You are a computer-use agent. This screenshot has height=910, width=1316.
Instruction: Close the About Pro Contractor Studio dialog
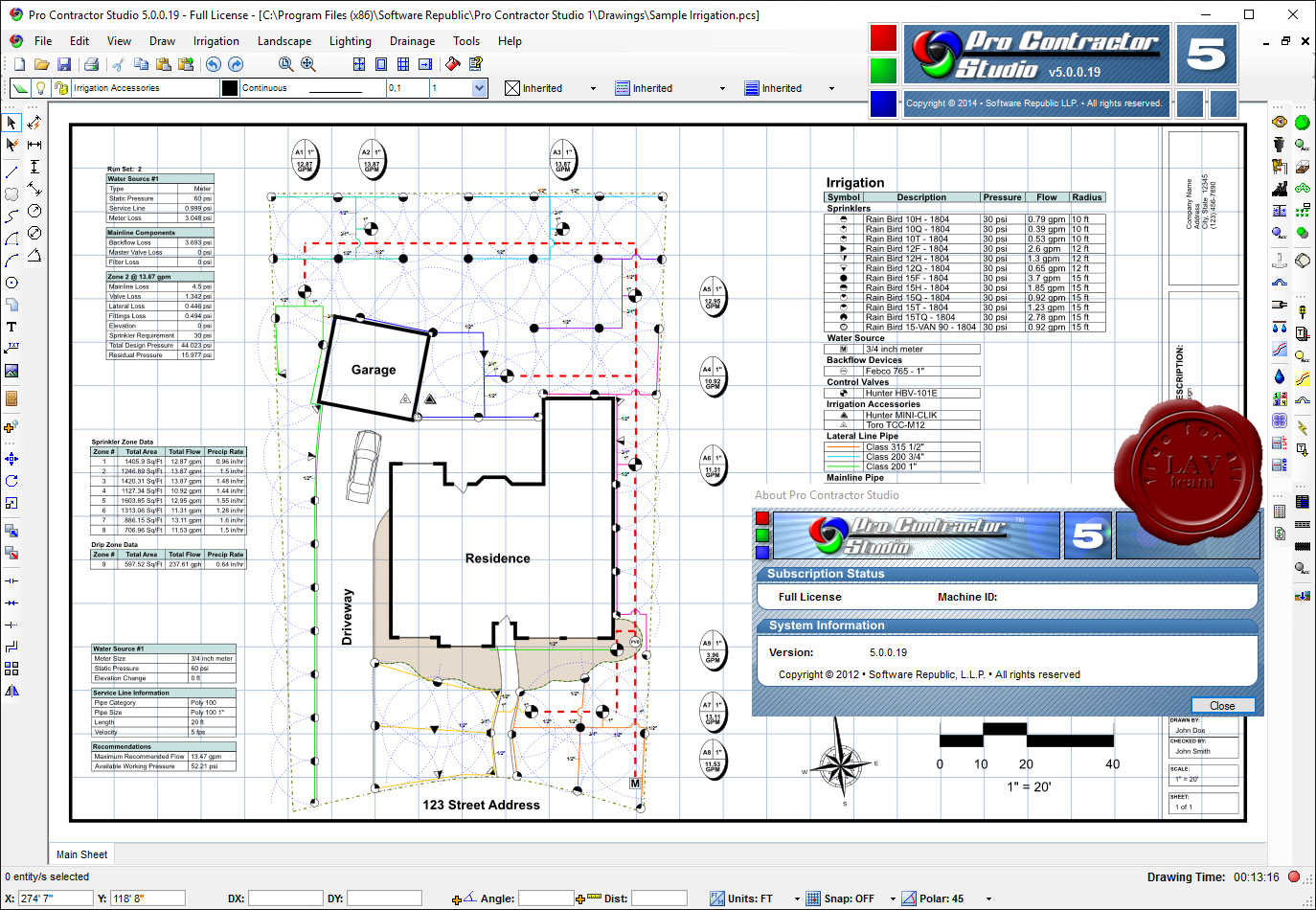pos(1222,706)
